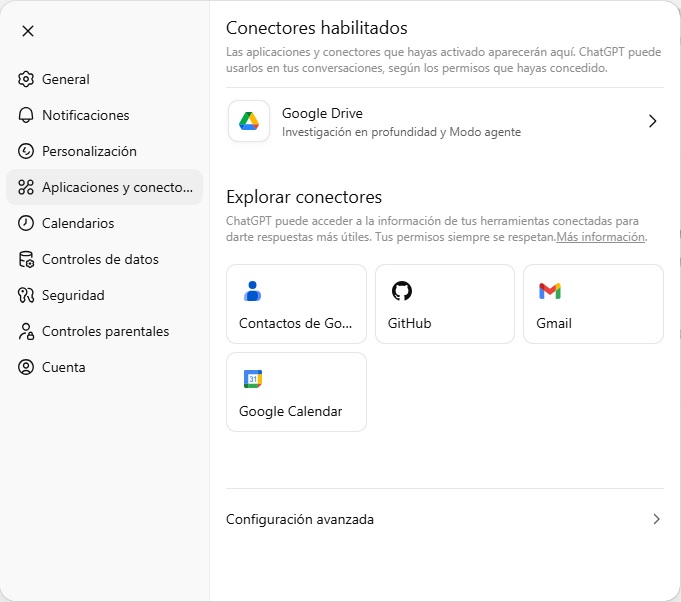Image resolution: width=681 pixels, height=602 pixels.
Task: Click the Gmail envelope icon
Action: tap(549, 291)
